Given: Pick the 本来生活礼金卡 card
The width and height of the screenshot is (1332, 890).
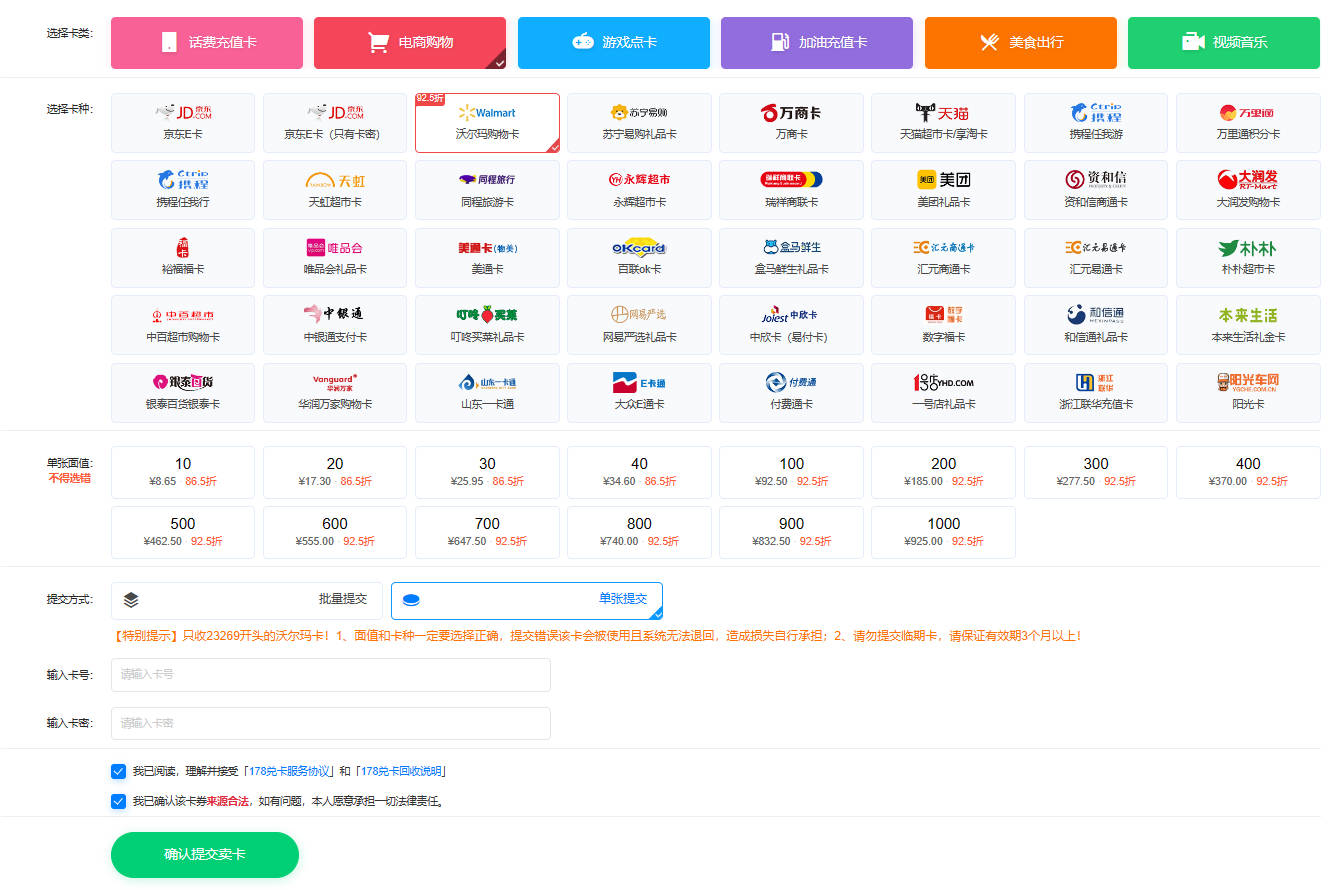Looking at the screenshot, I should pyautogui.click(x=1248, y=325).
